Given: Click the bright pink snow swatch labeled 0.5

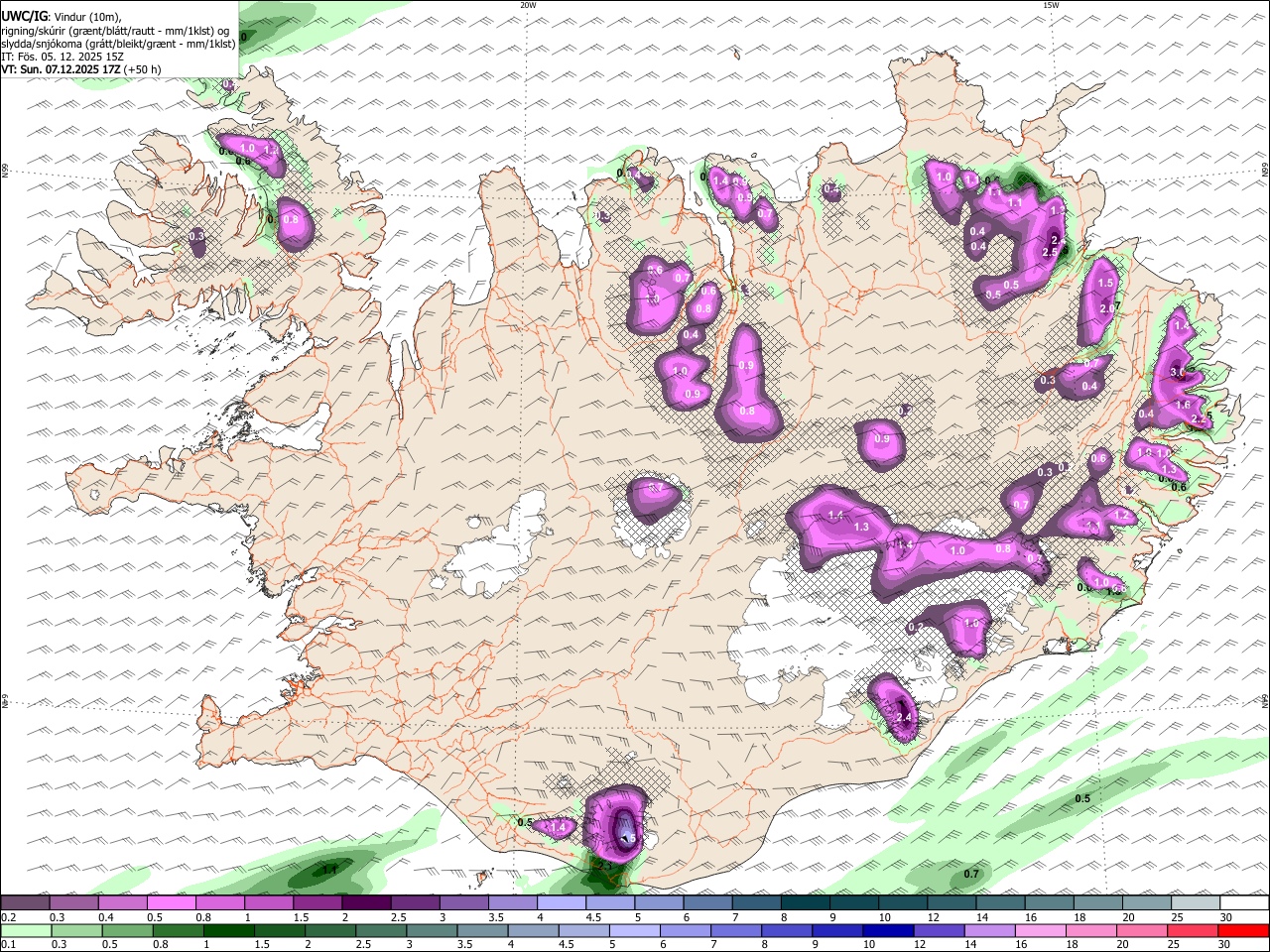Looking at the screenshot, I should 171,903.
